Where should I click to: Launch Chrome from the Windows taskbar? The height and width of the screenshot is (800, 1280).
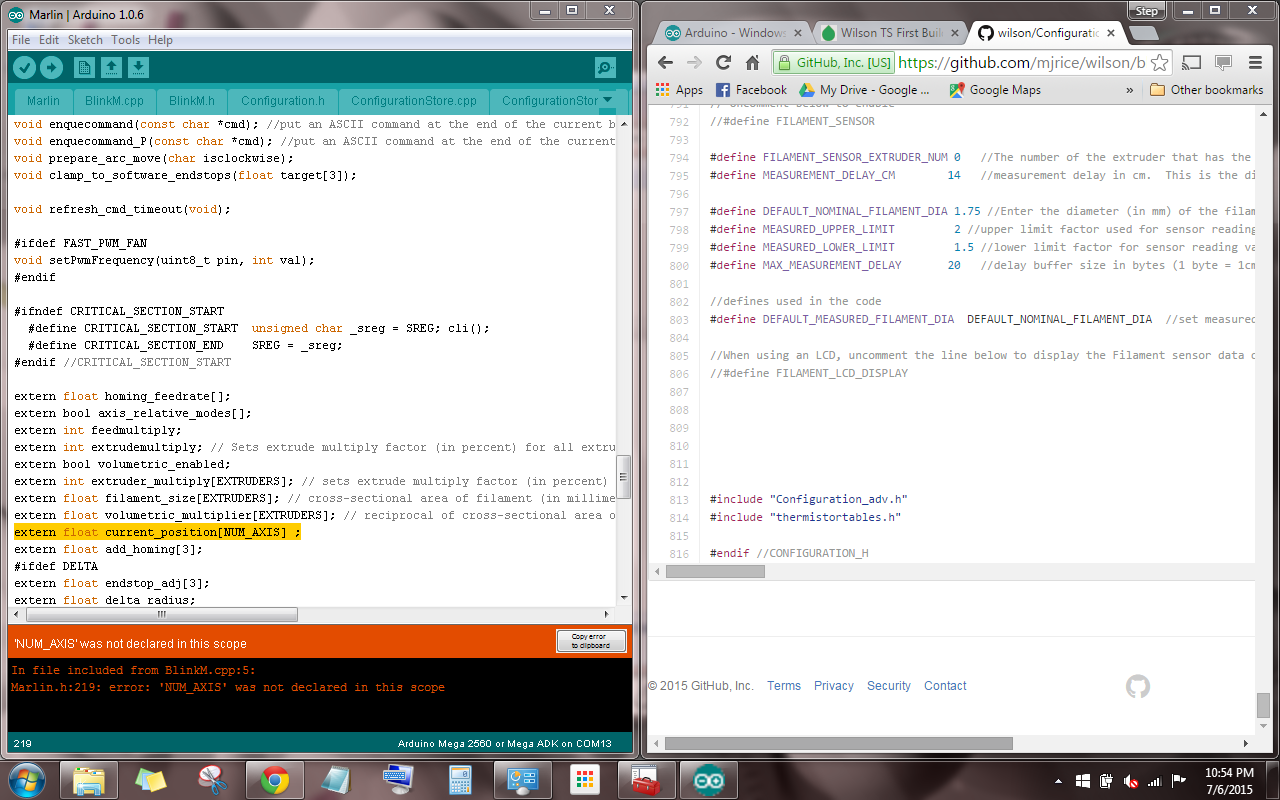click(275, 779)
